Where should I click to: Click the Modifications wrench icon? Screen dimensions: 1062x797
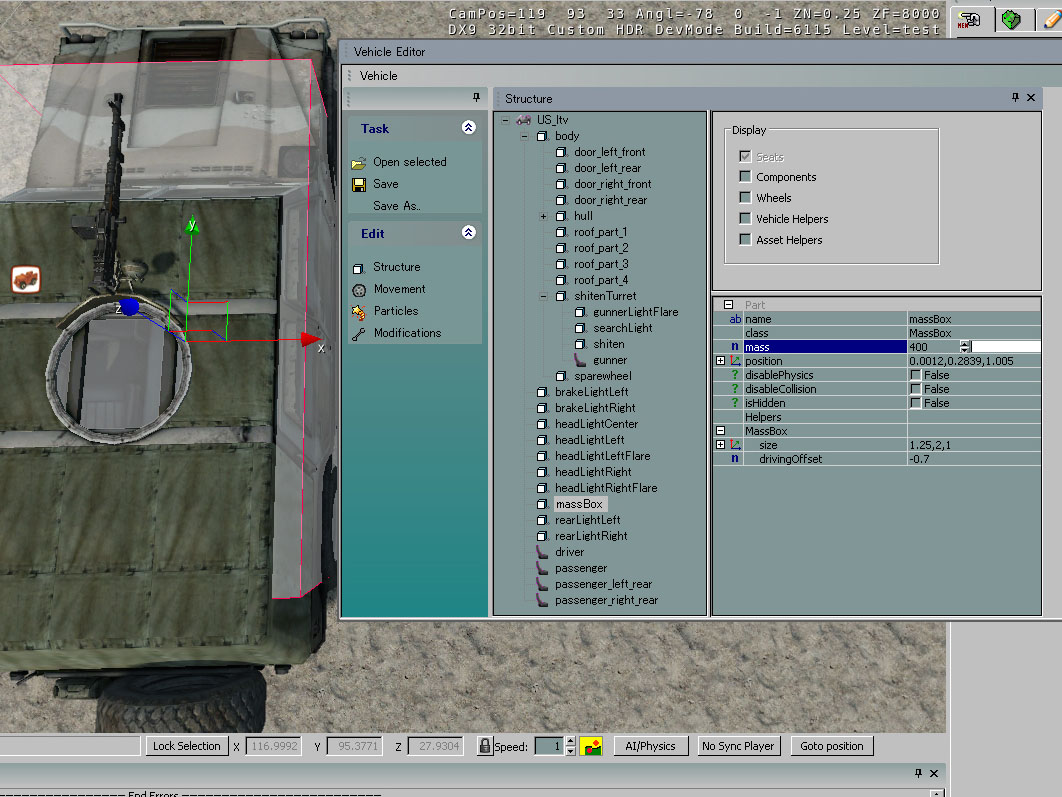click(x=359, y=334)
